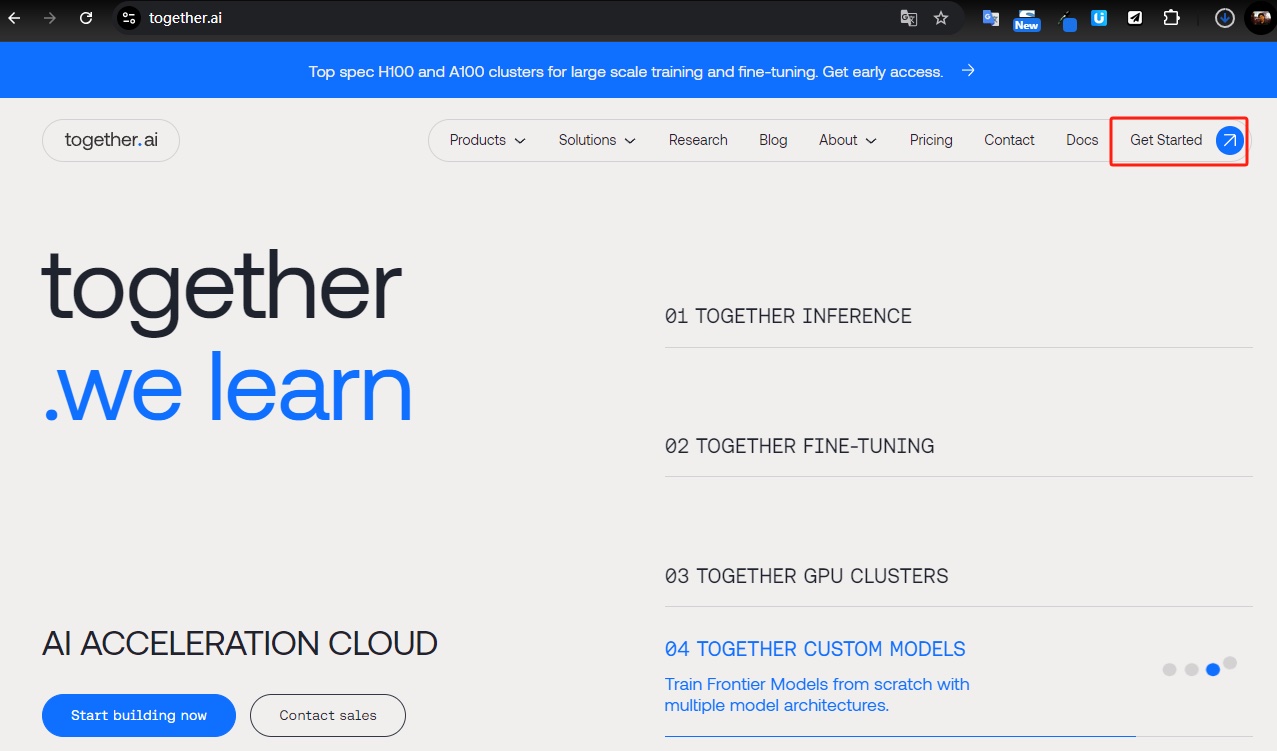Show browser downloads
Viewport: 1277px width, 751px height.
1225,18
